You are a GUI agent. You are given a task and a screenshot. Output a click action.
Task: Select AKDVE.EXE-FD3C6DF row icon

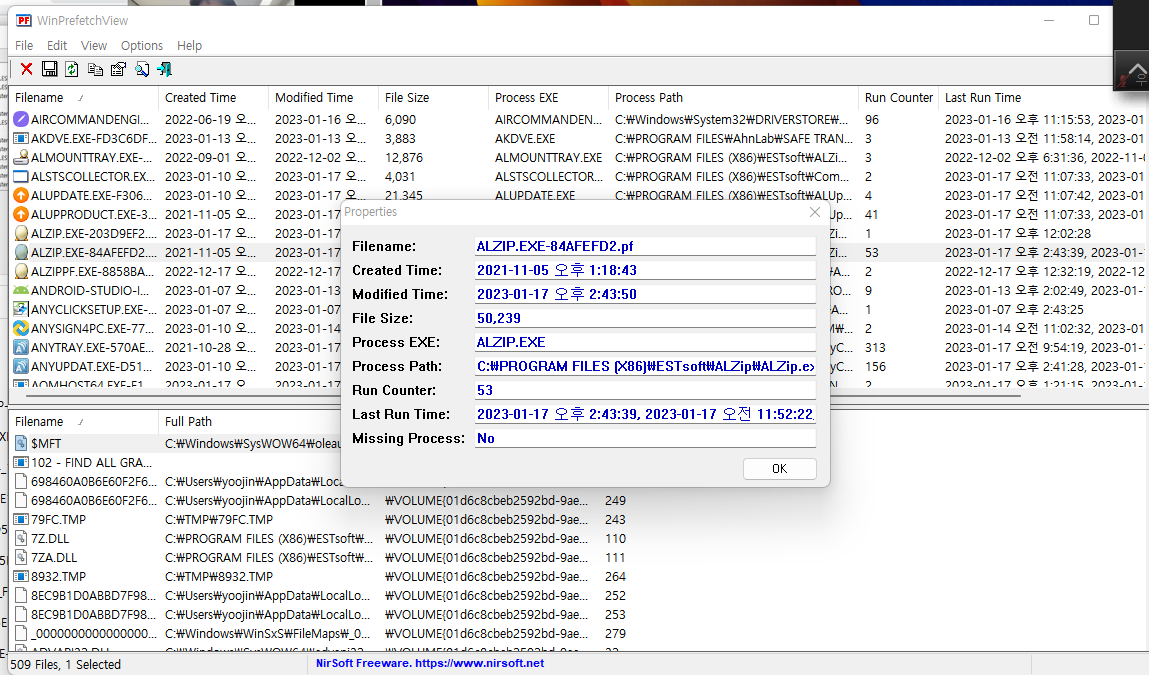coord(21,139)
